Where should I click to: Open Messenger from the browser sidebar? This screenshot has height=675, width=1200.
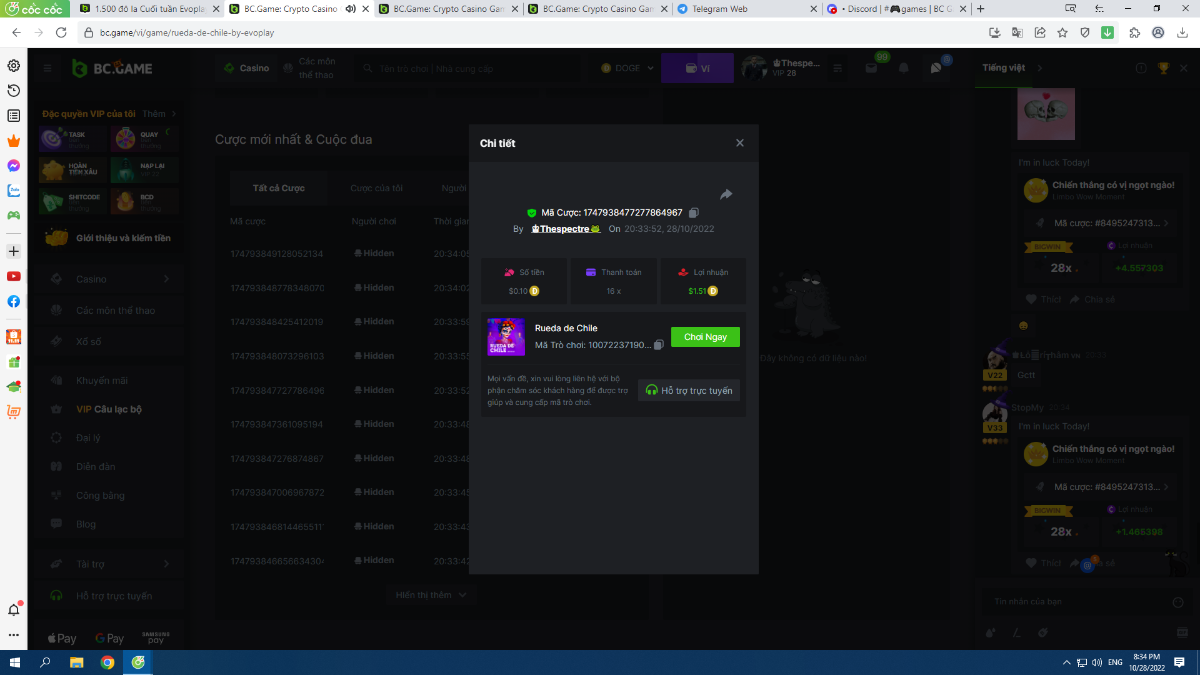14,166
